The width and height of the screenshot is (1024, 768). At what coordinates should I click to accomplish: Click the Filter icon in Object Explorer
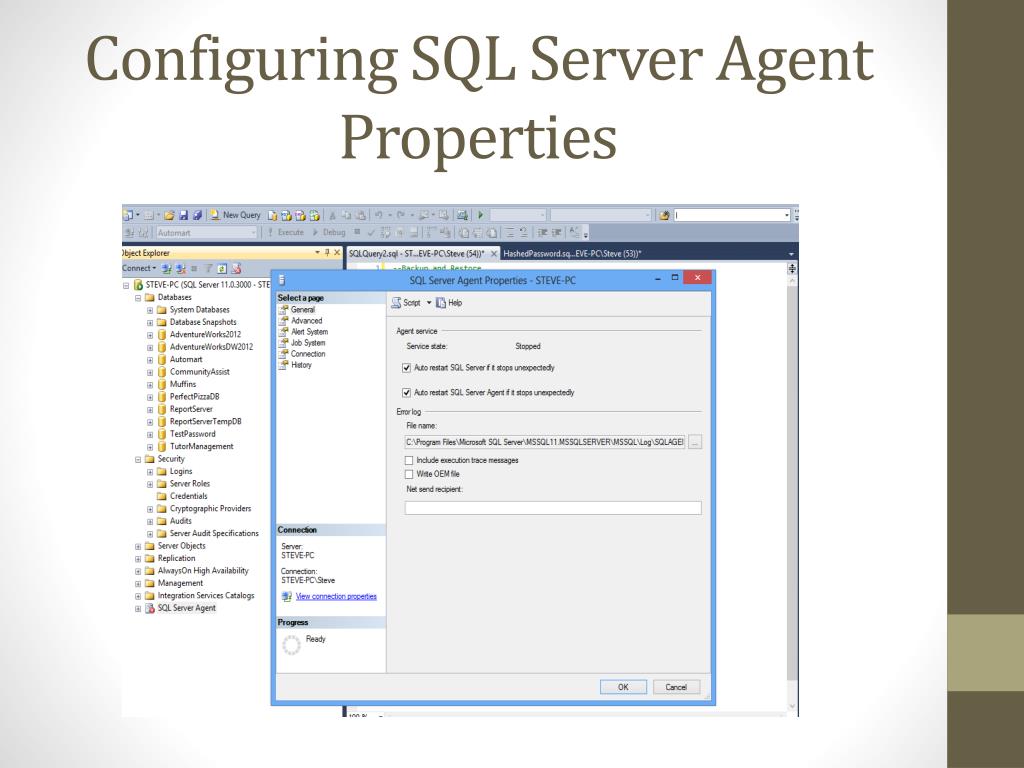(208, 268)
